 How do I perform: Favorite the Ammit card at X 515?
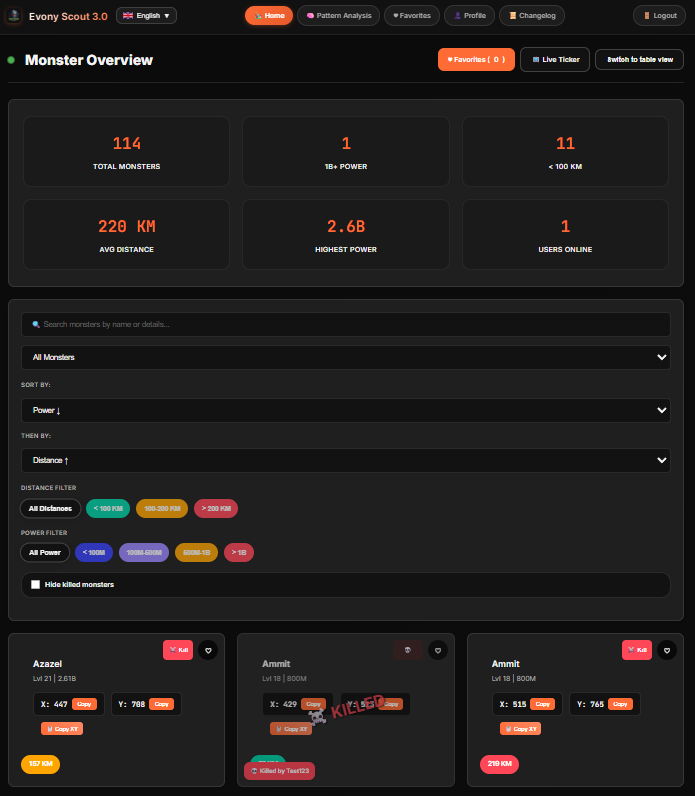667,650
